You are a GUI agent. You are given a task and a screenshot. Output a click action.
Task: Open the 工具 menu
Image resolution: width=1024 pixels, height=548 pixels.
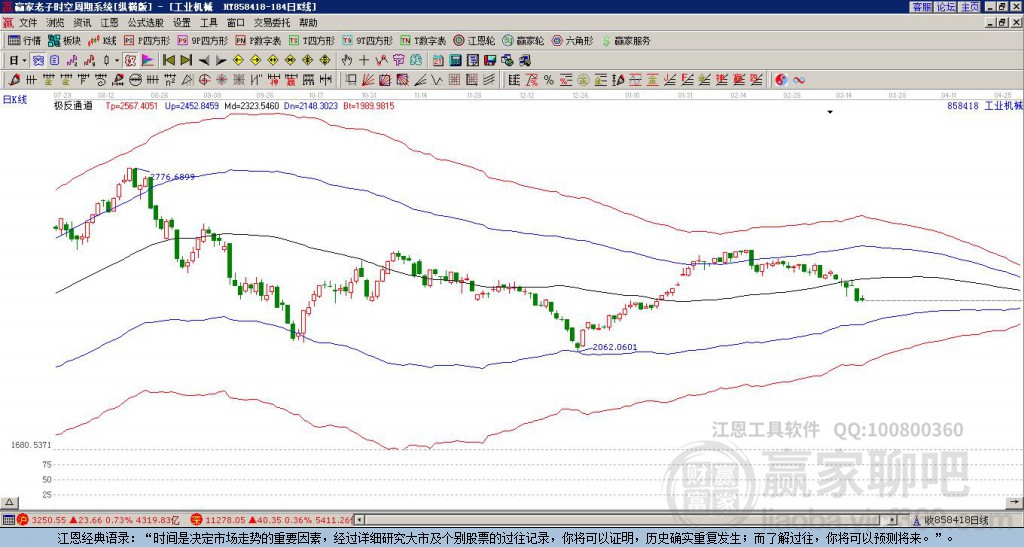click(208, 23)
